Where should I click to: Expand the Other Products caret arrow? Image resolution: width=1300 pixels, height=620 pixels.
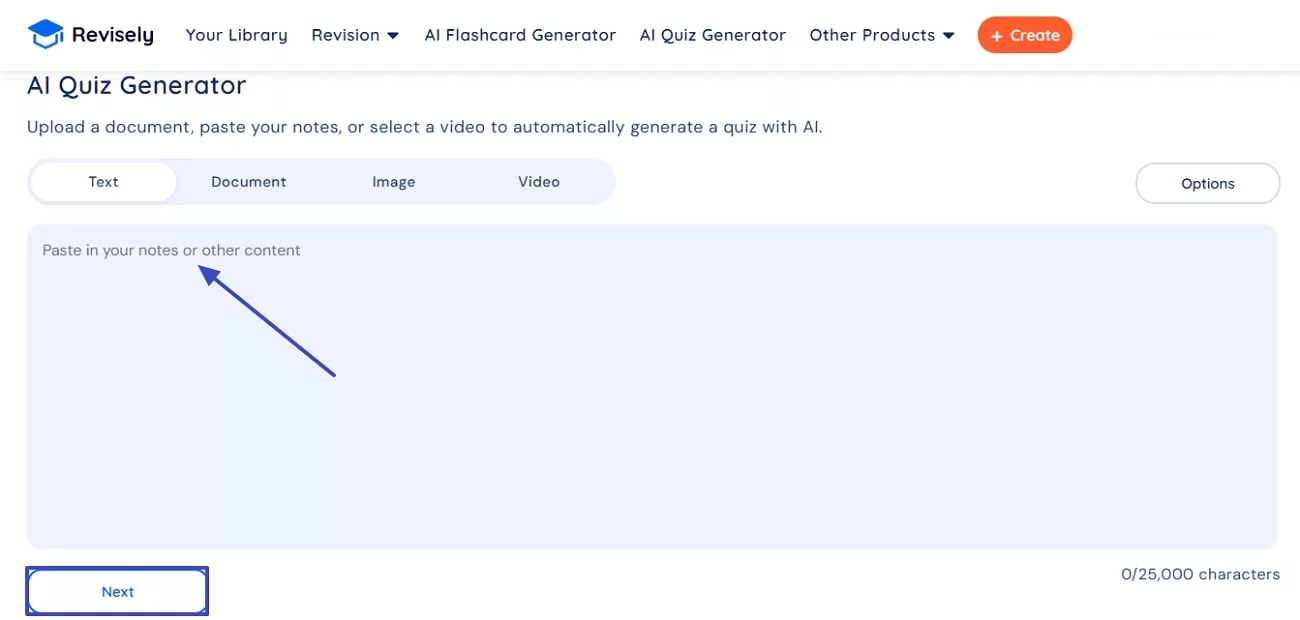coord(949,36)
